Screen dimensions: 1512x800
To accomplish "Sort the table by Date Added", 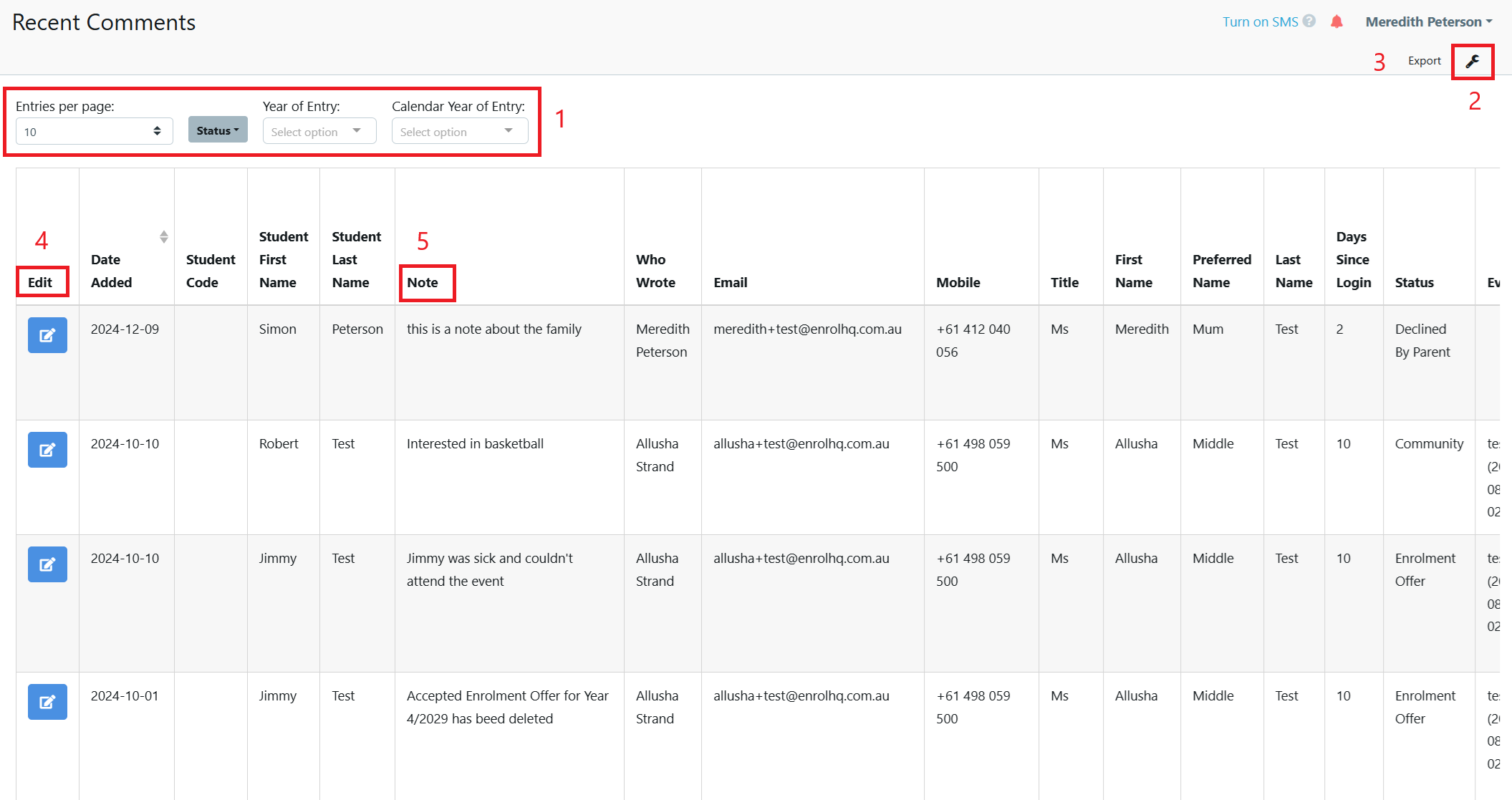I will (x=163, y=236).
